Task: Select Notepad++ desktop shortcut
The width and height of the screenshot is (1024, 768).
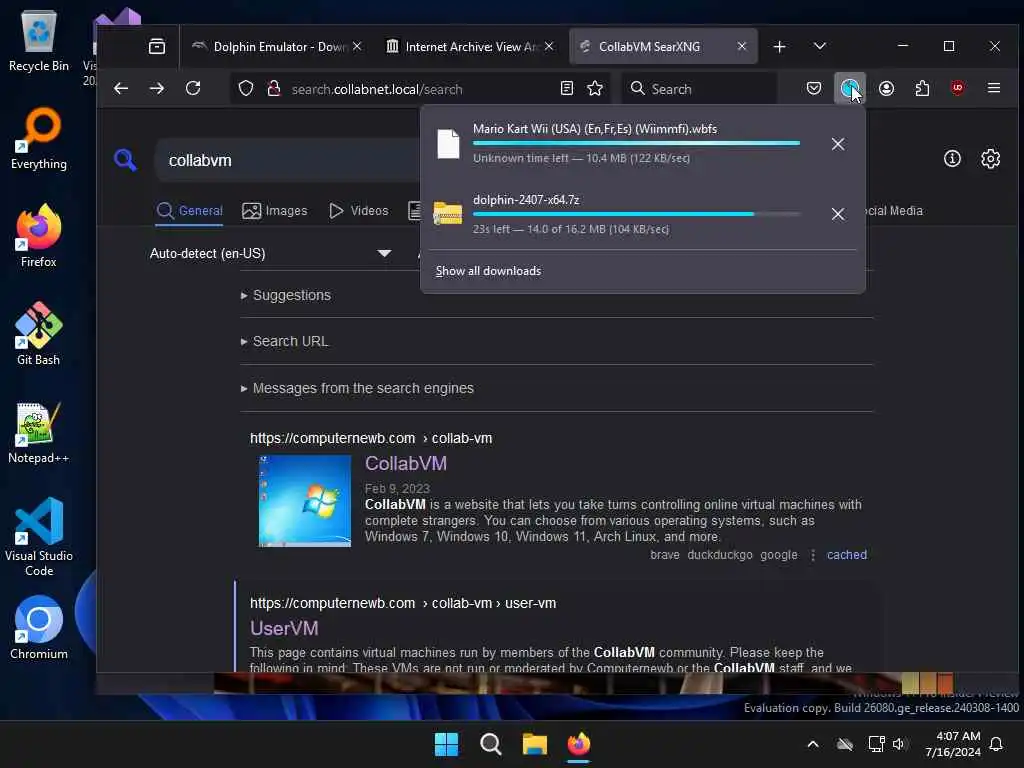Action: [x=39, y=433]
